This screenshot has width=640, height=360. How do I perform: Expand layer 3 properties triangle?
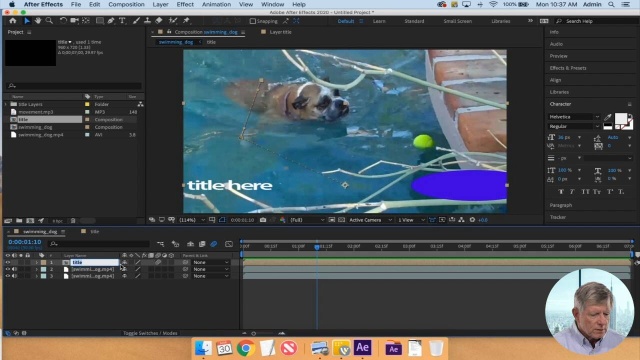(x=36, y=276)
